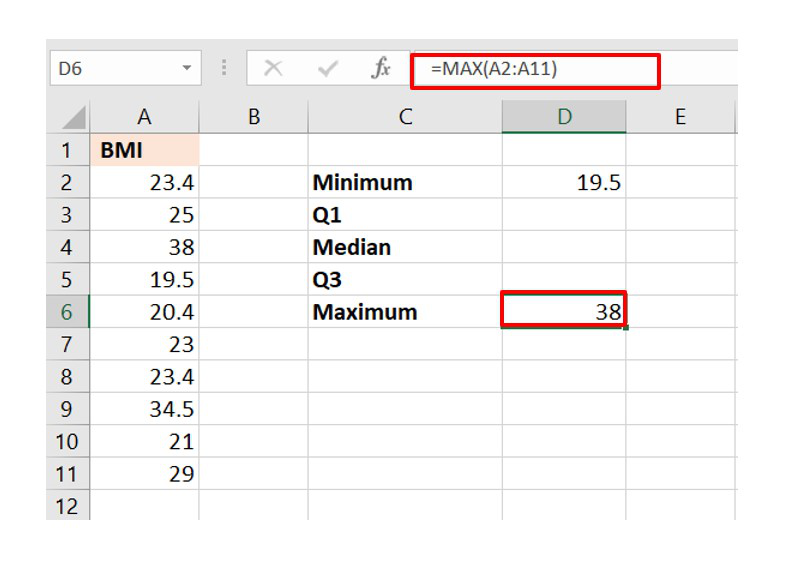This screenshot has height=572, width=787.
Task: Click the Cancel (X) formula bar icon
Action: [x=273, y=68]
